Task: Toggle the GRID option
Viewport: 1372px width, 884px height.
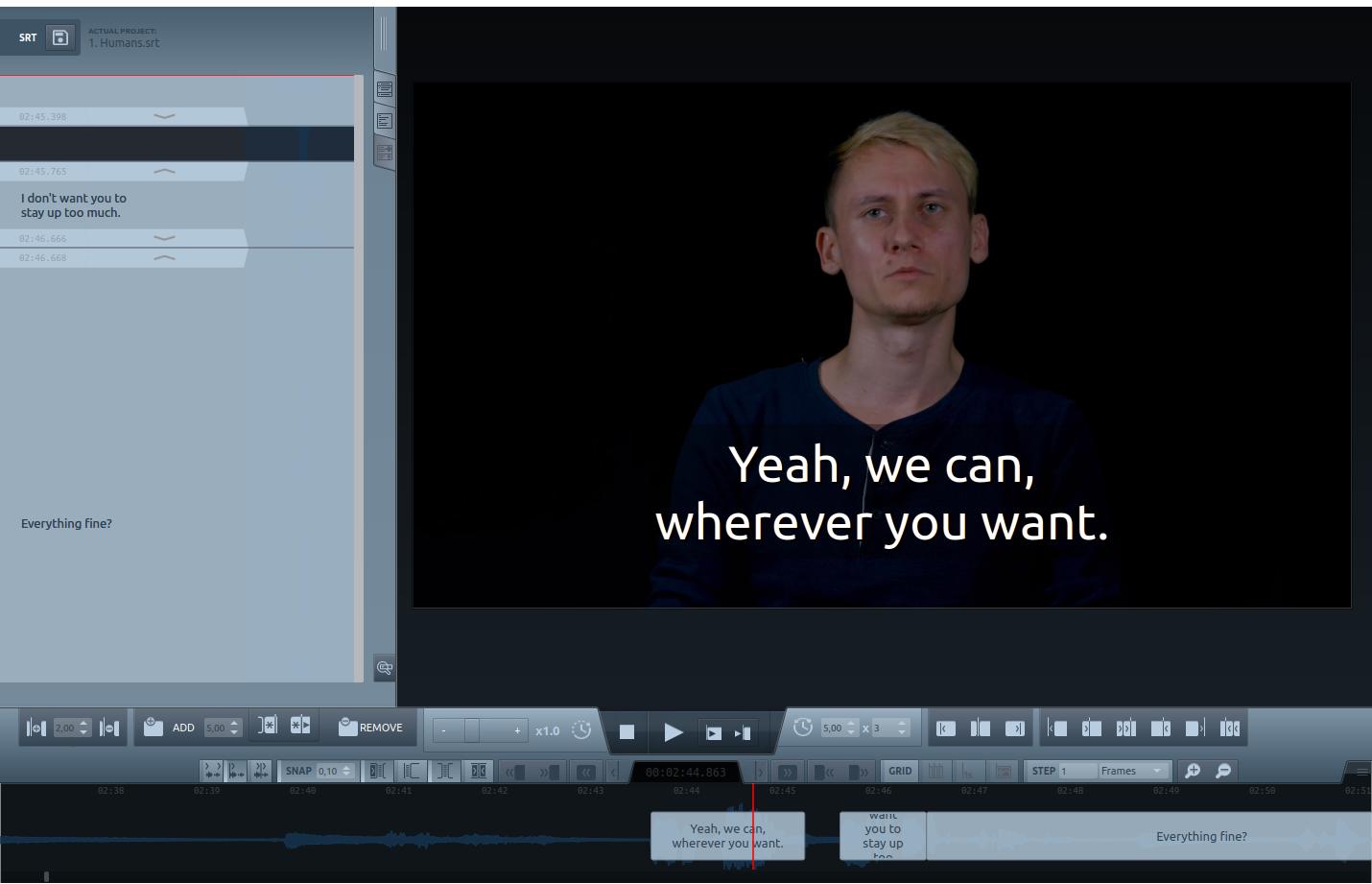Action: (x=900, y=771)
